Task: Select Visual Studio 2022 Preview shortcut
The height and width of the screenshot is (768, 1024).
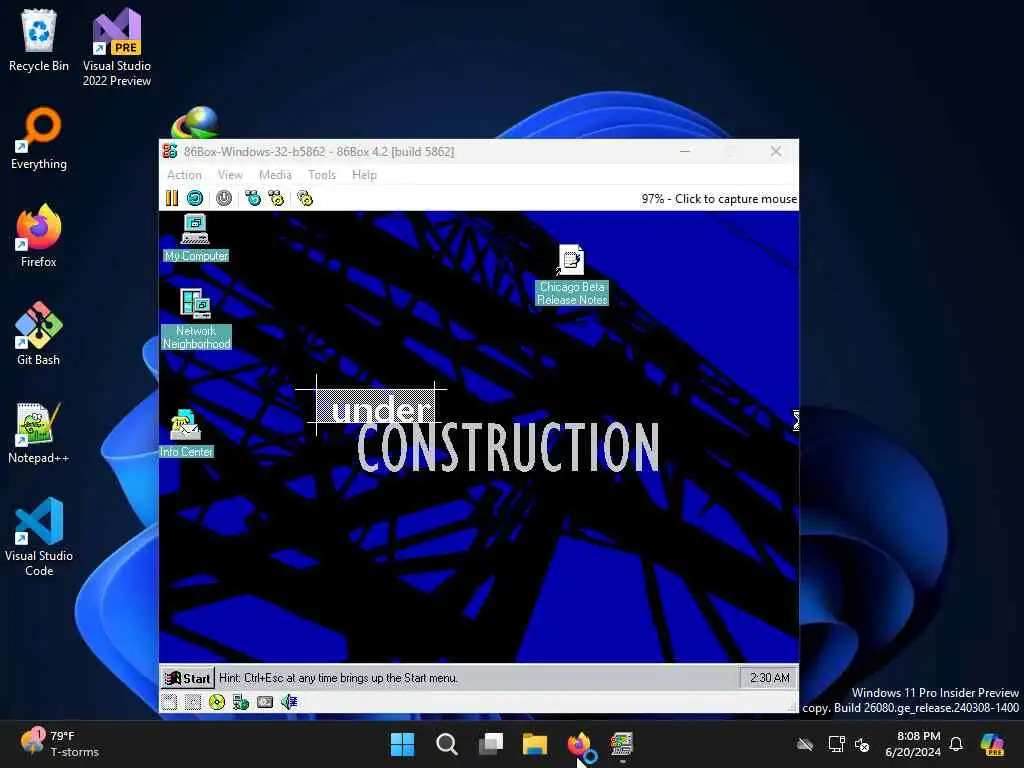Action: 117,47
